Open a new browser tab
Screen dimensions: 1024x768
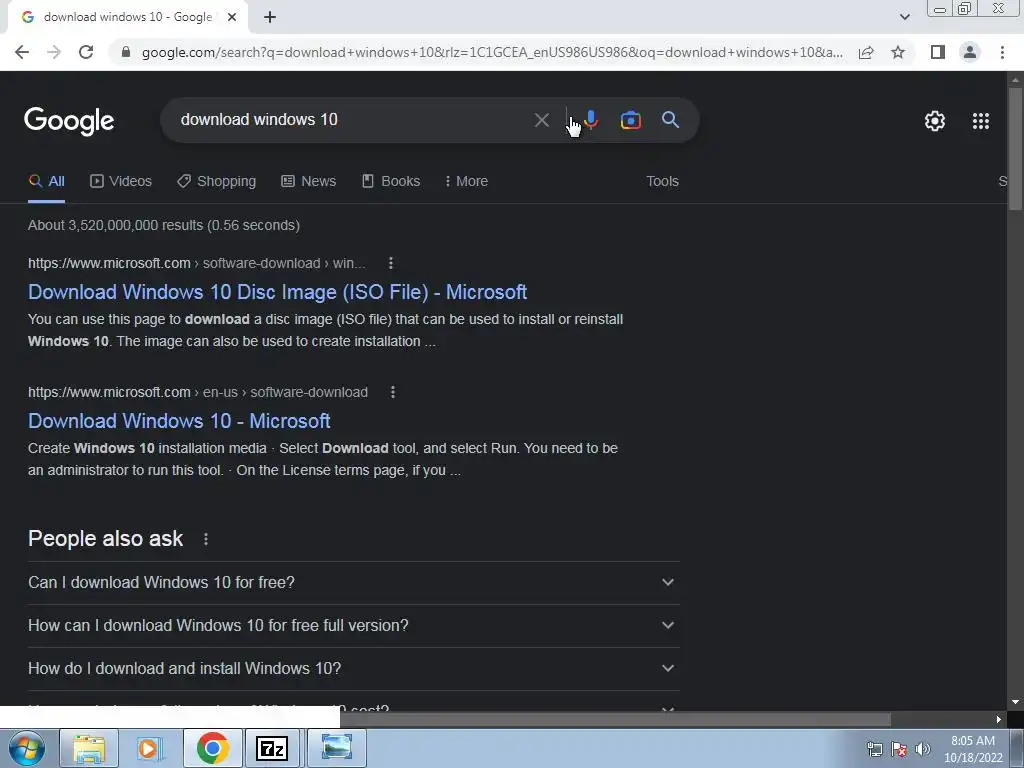[x=270, y=18]
